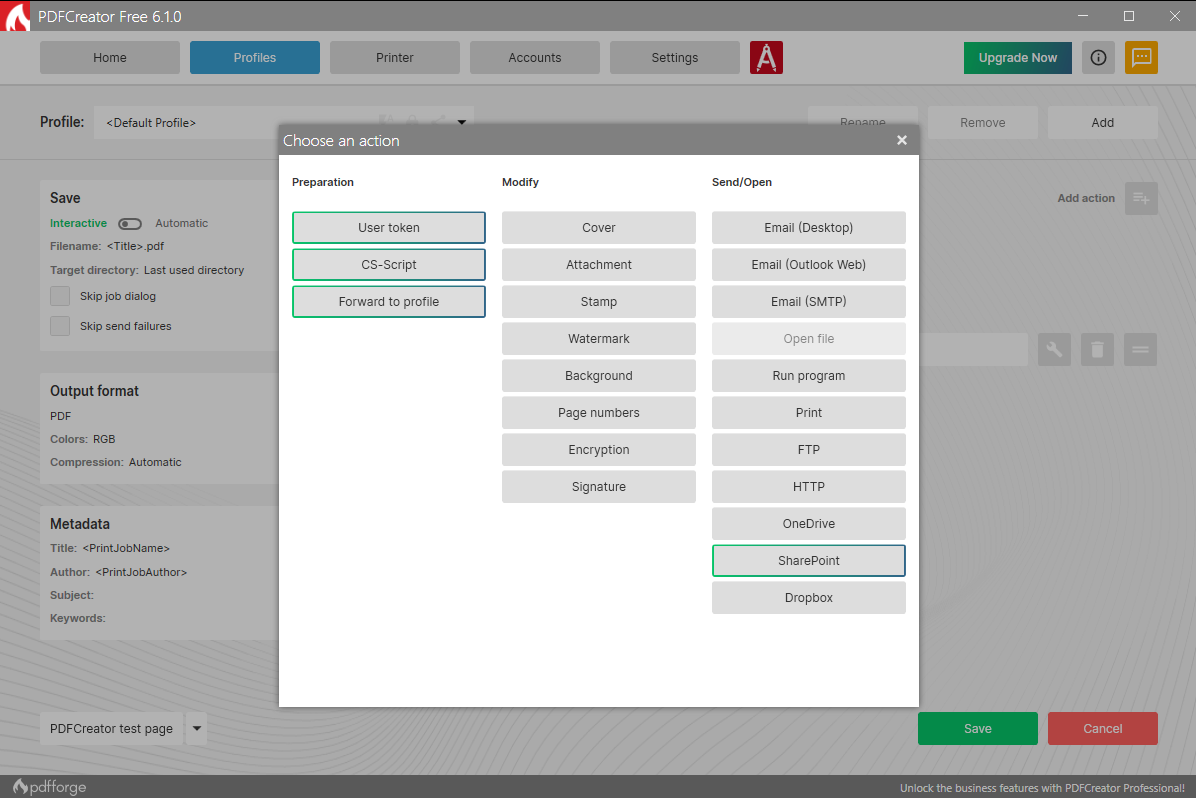Toggle the Interactive/Automatic save switch
This screenshot has height=798, width=1196.
click(130, 224)
